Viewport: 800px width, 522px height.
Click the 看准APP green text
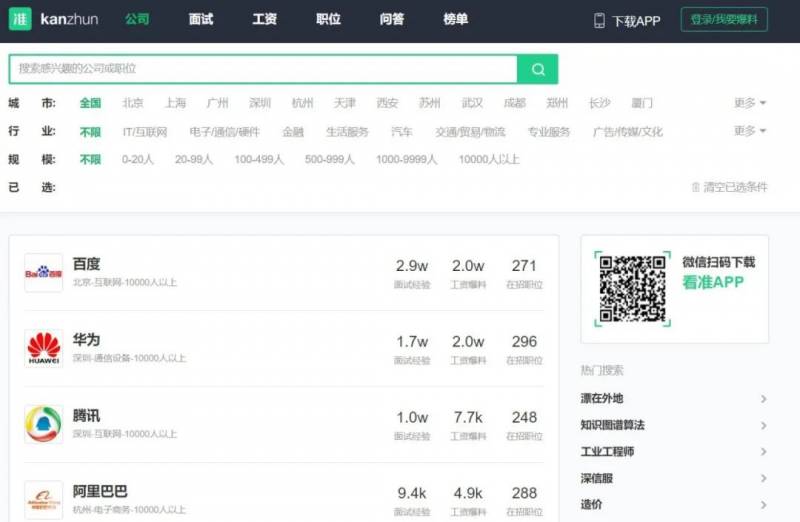coord(713,282)
